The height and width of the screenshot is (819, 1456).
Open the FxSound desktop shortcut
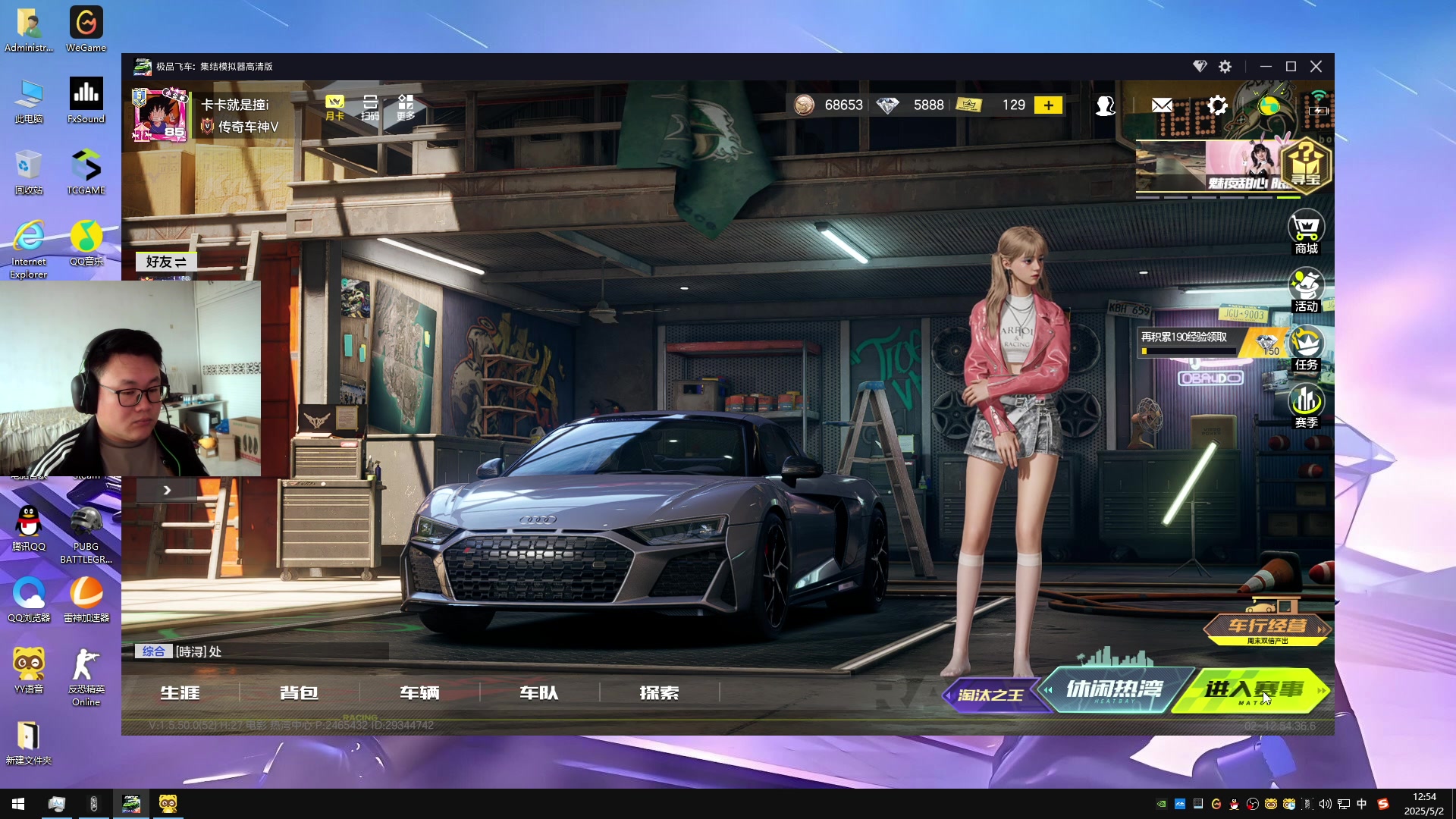coord(86,100)
